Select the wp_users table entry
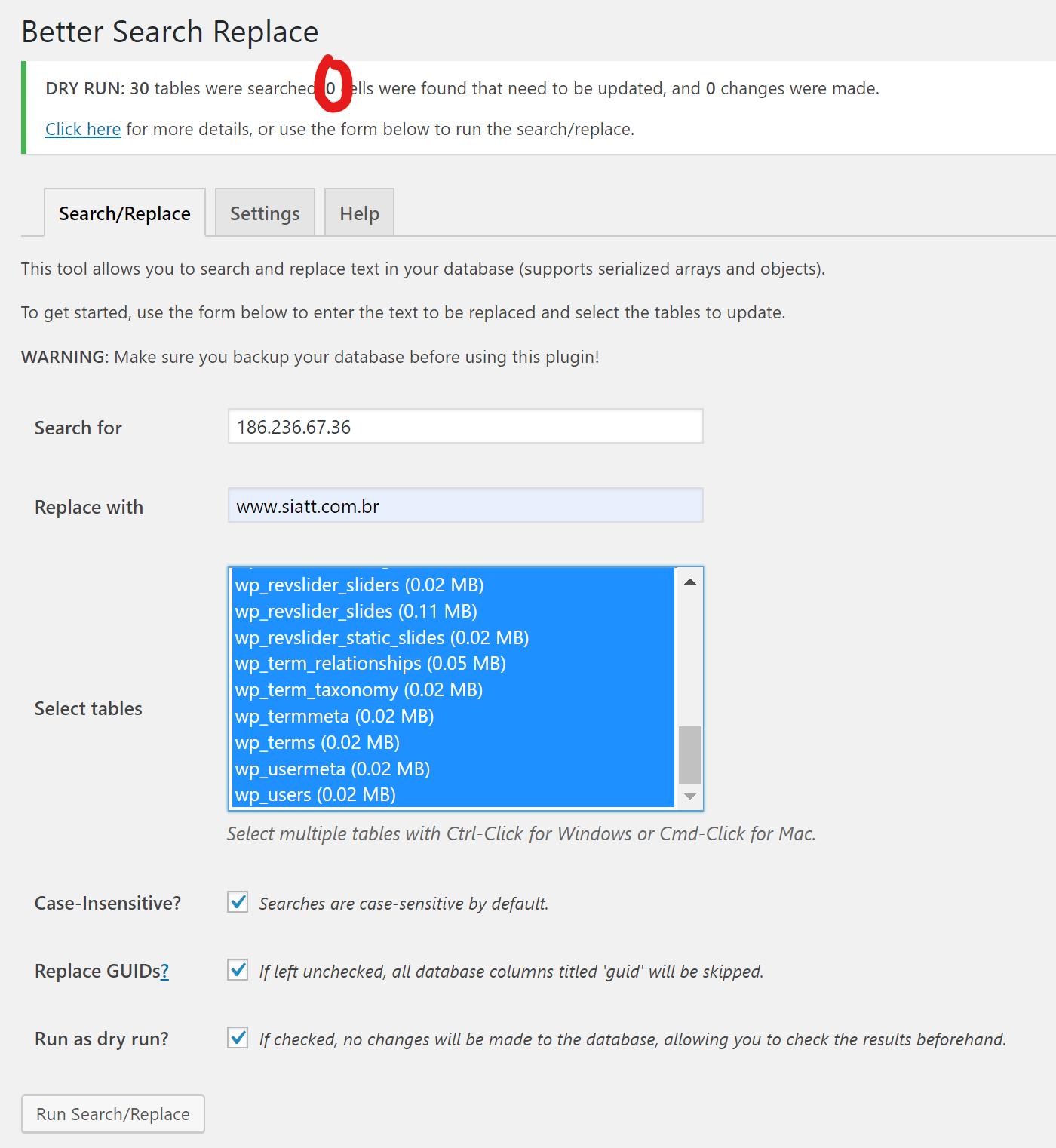The image size is (1056, 1148). (315, 794)
